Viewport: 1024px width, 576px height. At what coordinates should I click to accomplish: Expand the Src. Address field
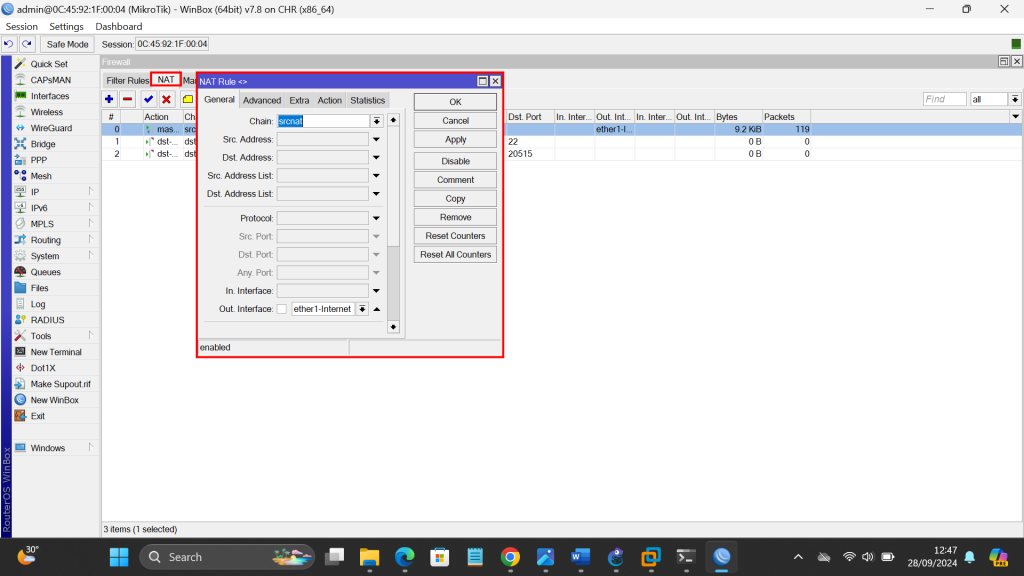tap(377, 140)
